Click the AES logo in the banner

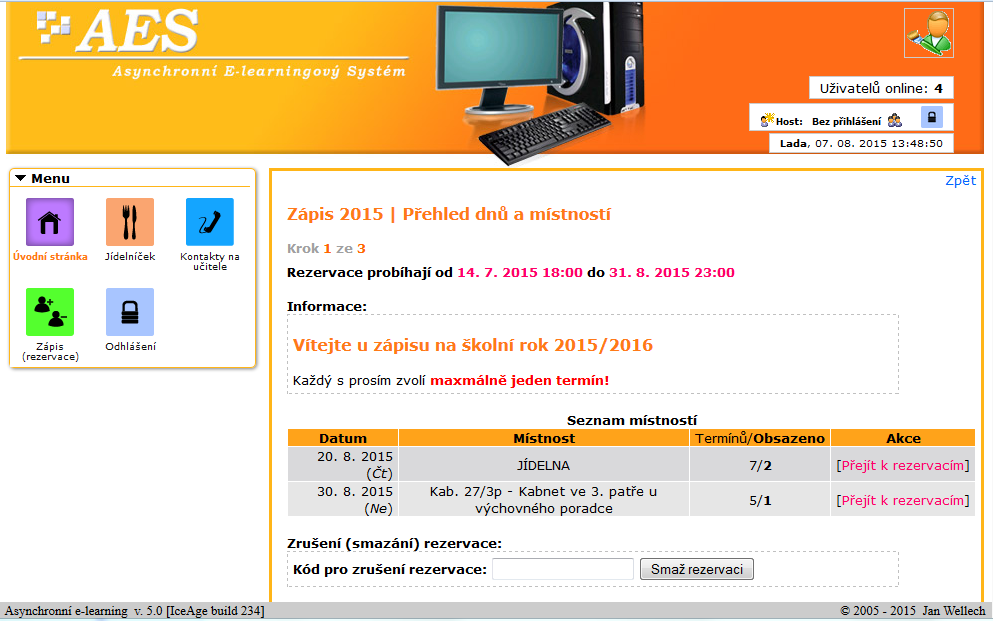[118, 31]
